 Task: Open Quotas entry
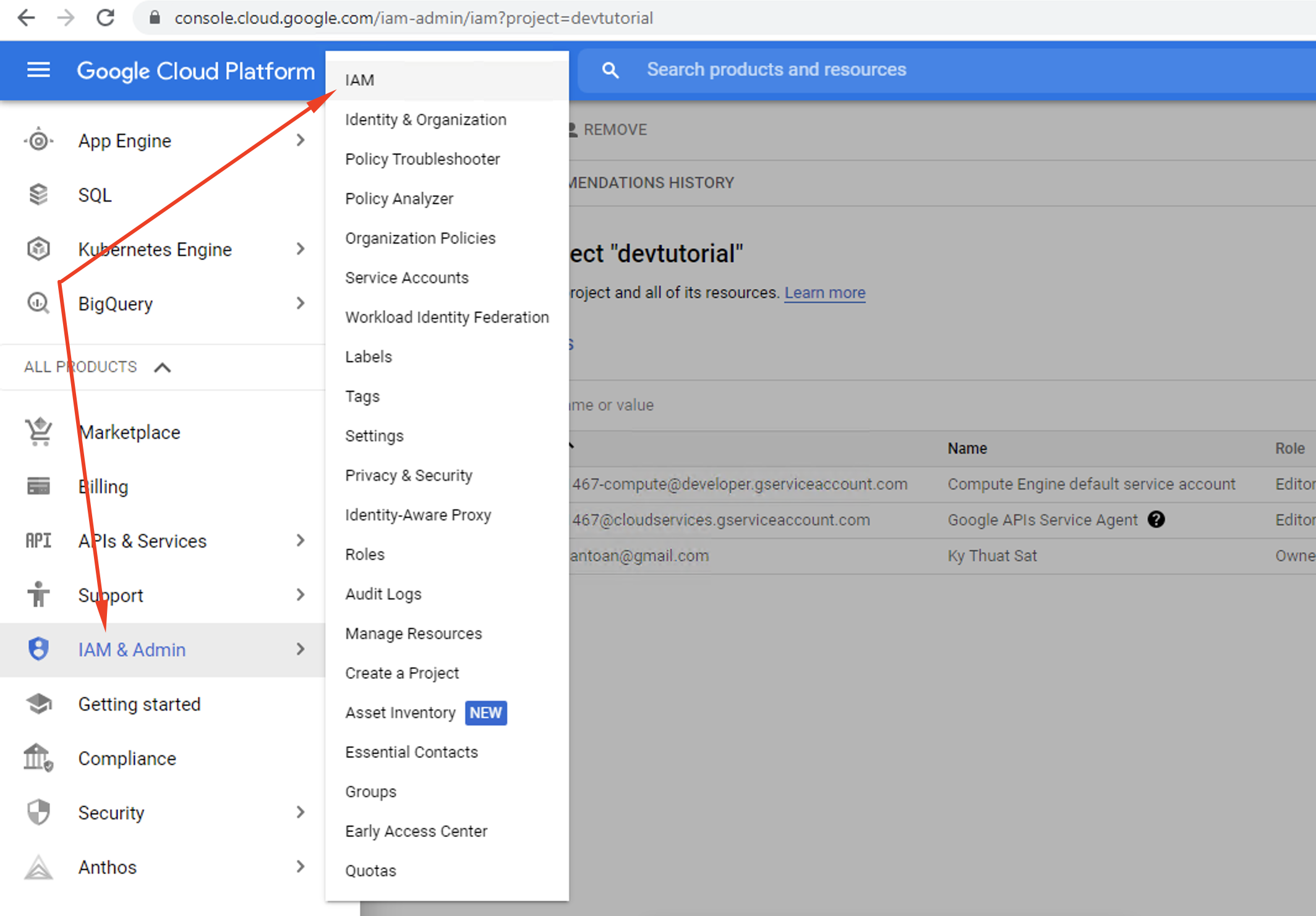coord(447,871)
